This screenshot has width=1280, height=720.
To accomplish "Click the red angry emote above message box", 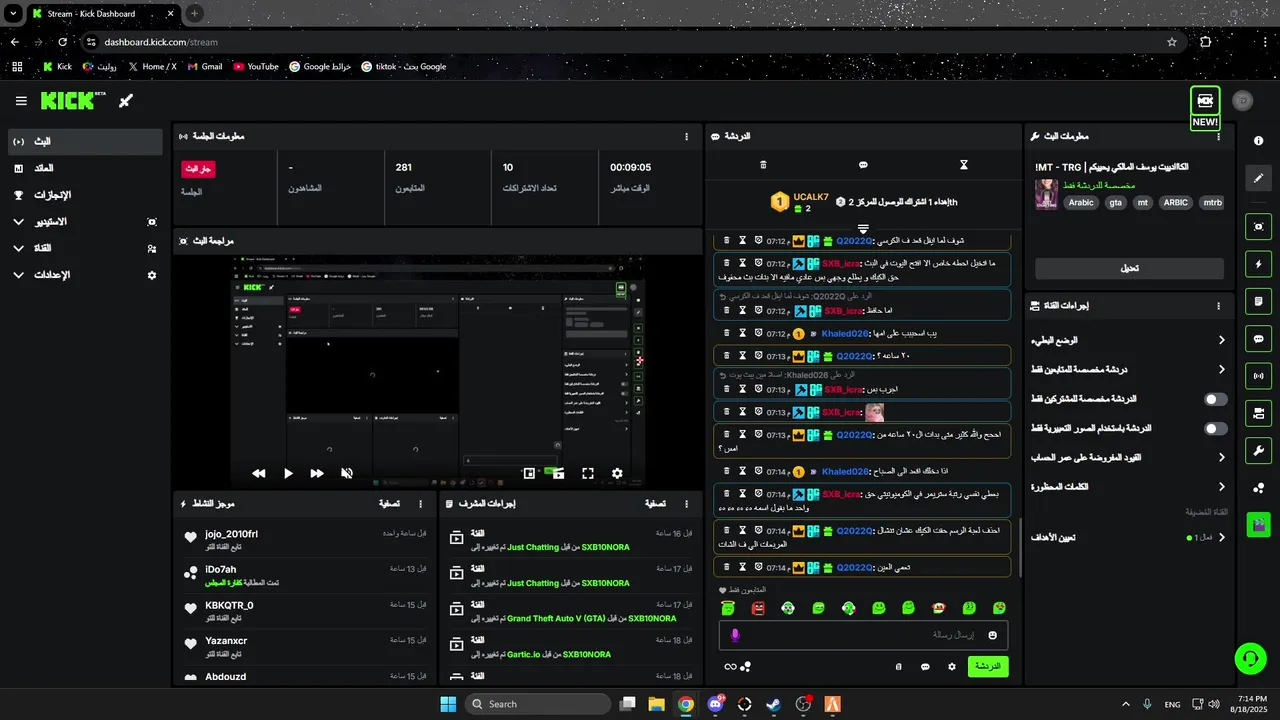I will [x=758, y=608].
